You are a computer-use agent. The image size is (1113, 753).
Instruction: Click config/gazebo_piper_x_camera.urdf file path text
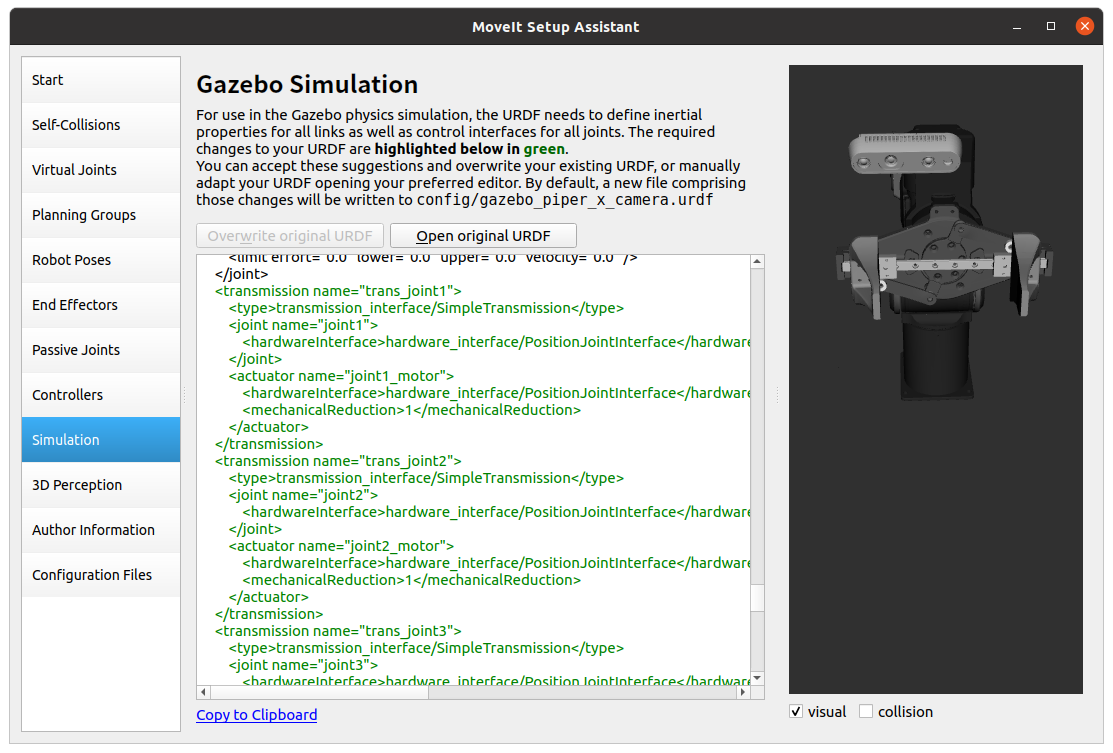point(565,200)
